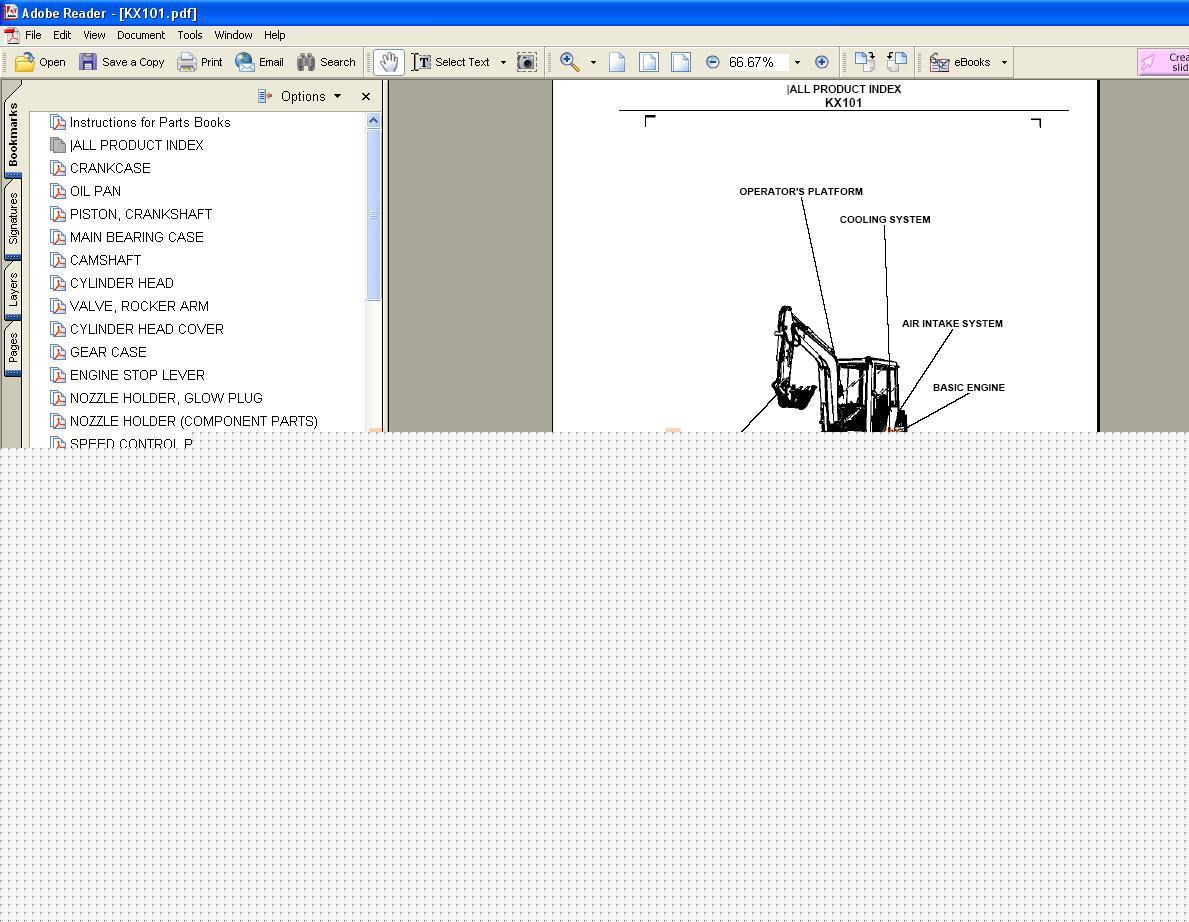Viewport: 1189px width, 922px height.
Task: Open the NOZZLE HOLDER (COMPONENT PARTS) bookmark
Action: (193, 421)
